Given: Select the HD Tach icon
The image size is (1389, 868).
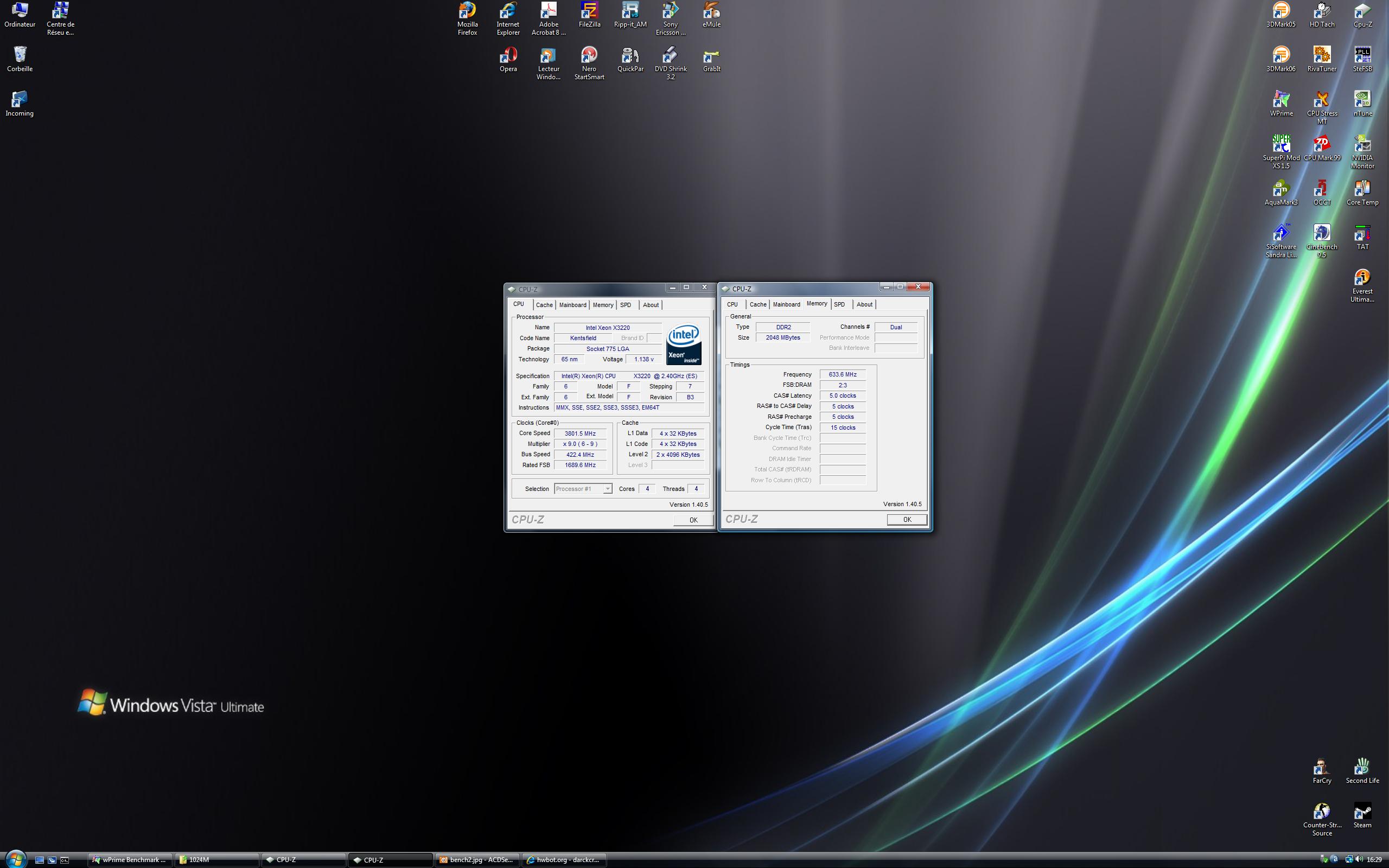Looking at the screenshot, I should click(1322, 15).
